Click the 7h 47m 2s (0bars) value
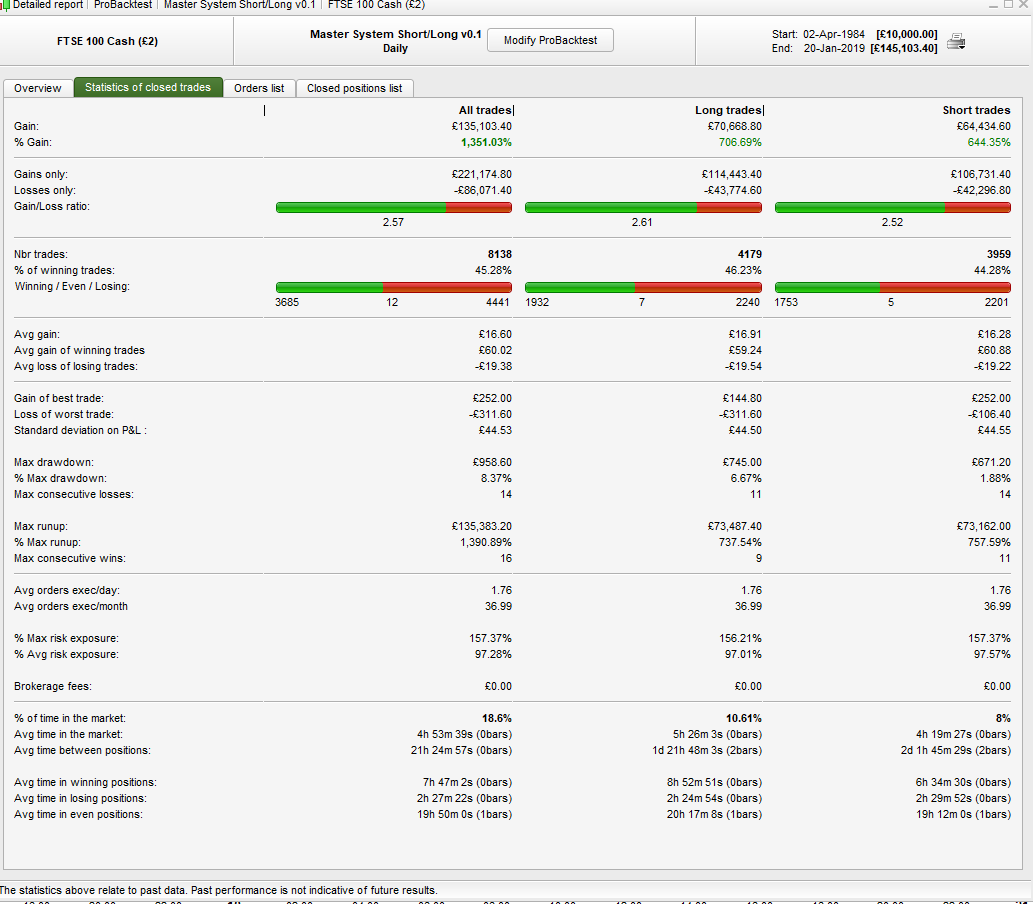 click(467, 783)
